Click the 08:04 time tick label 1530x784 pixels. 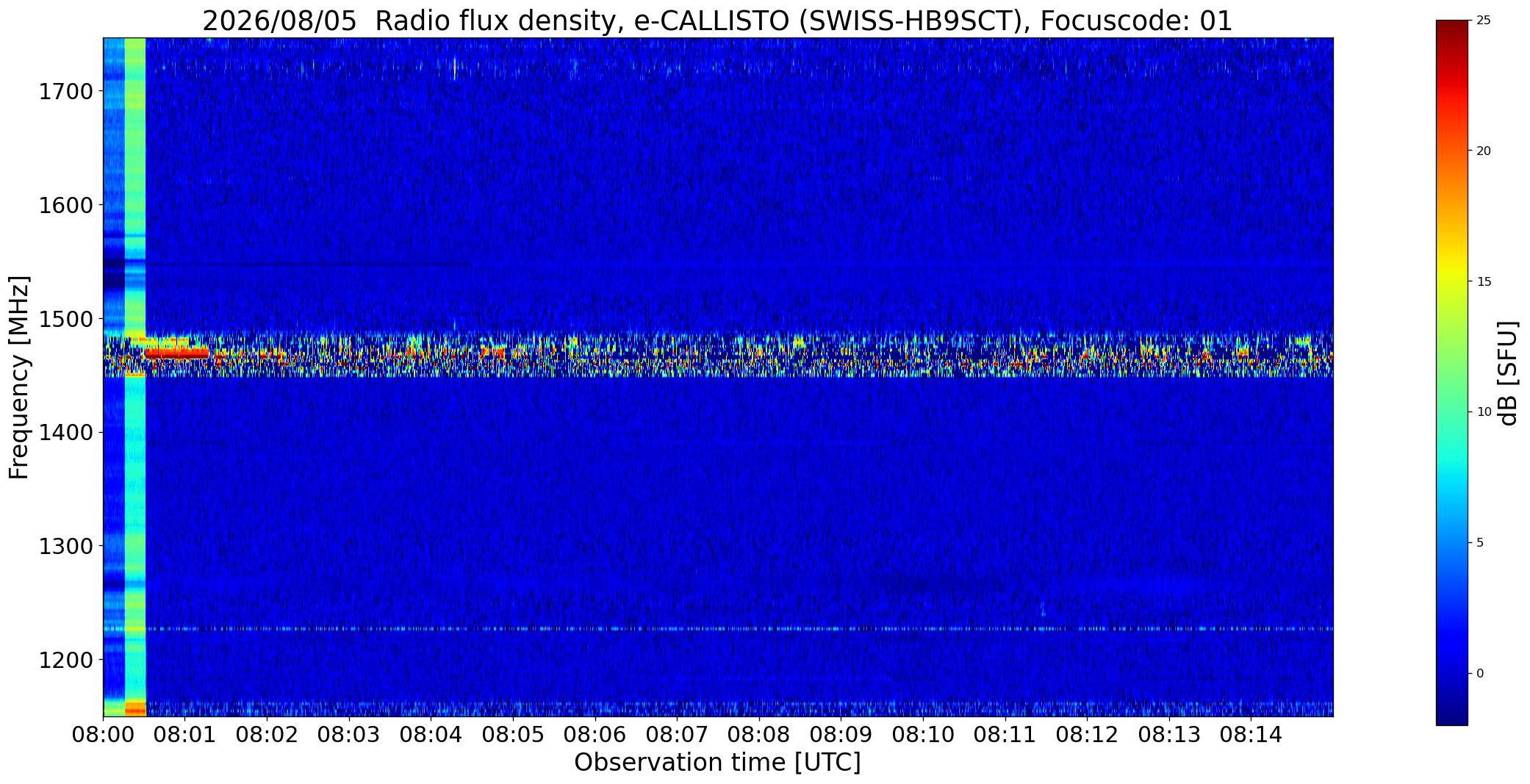431,735
